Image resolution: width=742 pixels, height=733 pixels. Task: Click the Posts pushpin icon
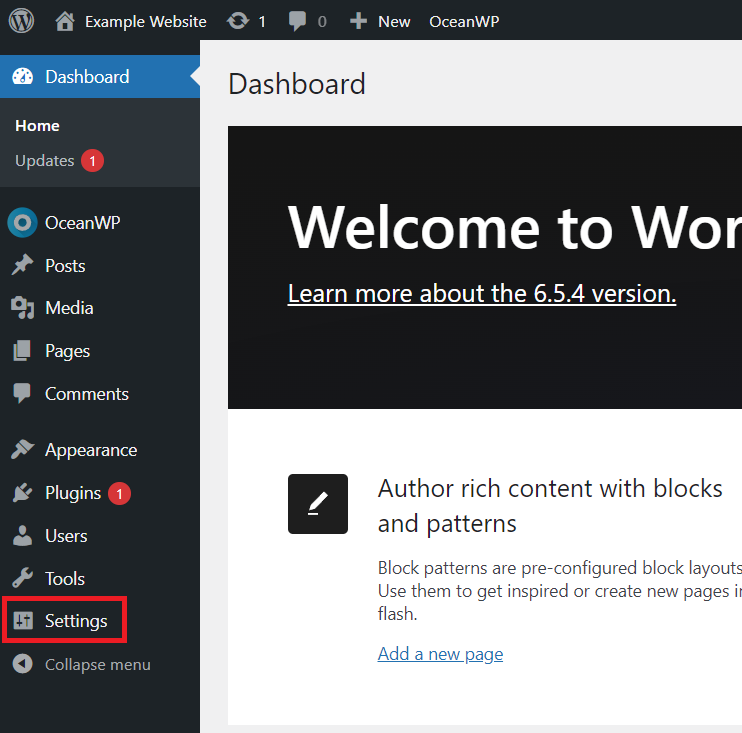tap(22, 265)
